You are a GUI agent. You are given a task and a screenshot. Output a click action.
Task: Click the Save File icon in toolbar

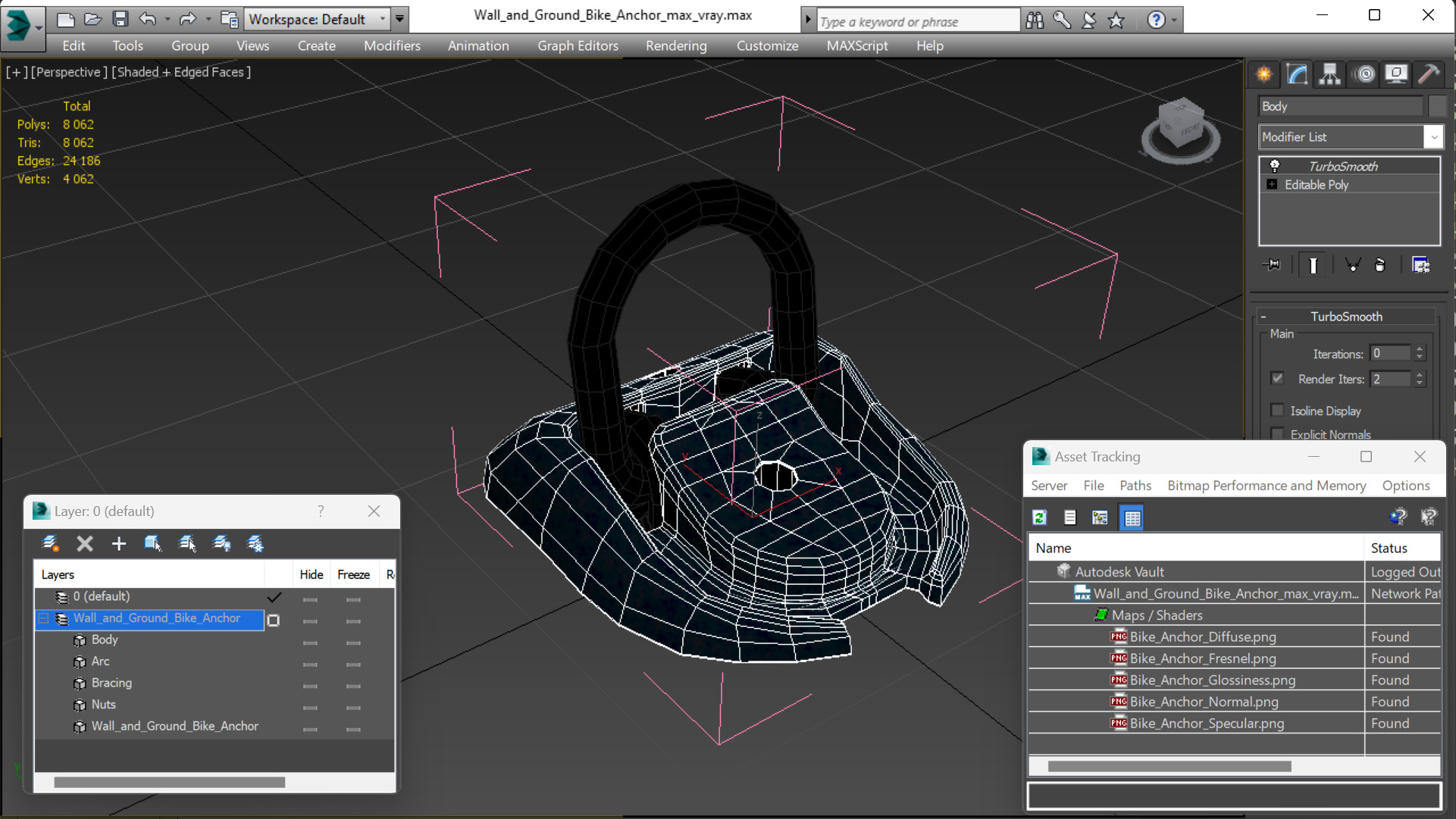tap(120, 19)
